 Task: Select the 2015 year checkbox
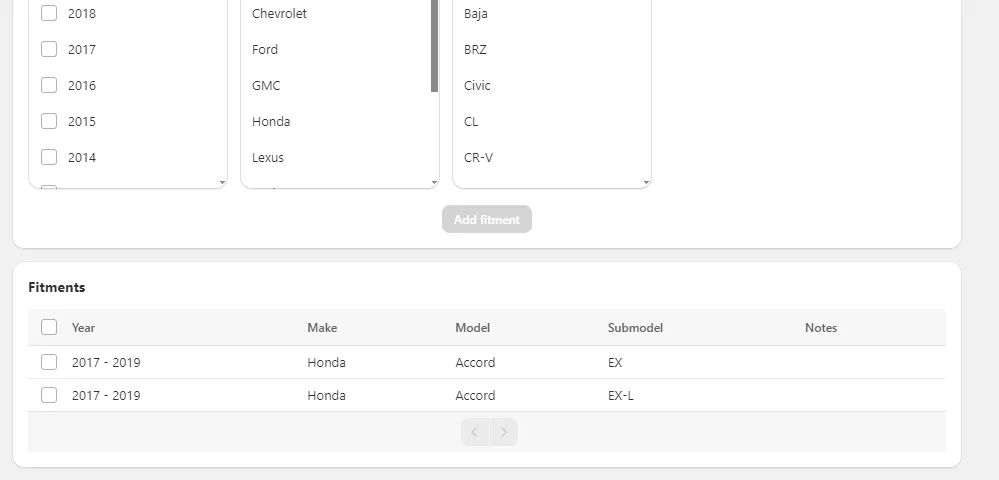[49, 121]
